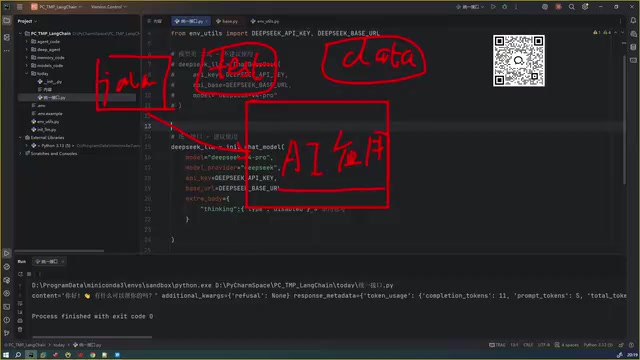Screen dimensions: 640x360
Task: Rerun the program in Run panel
Action: [20, 274]
